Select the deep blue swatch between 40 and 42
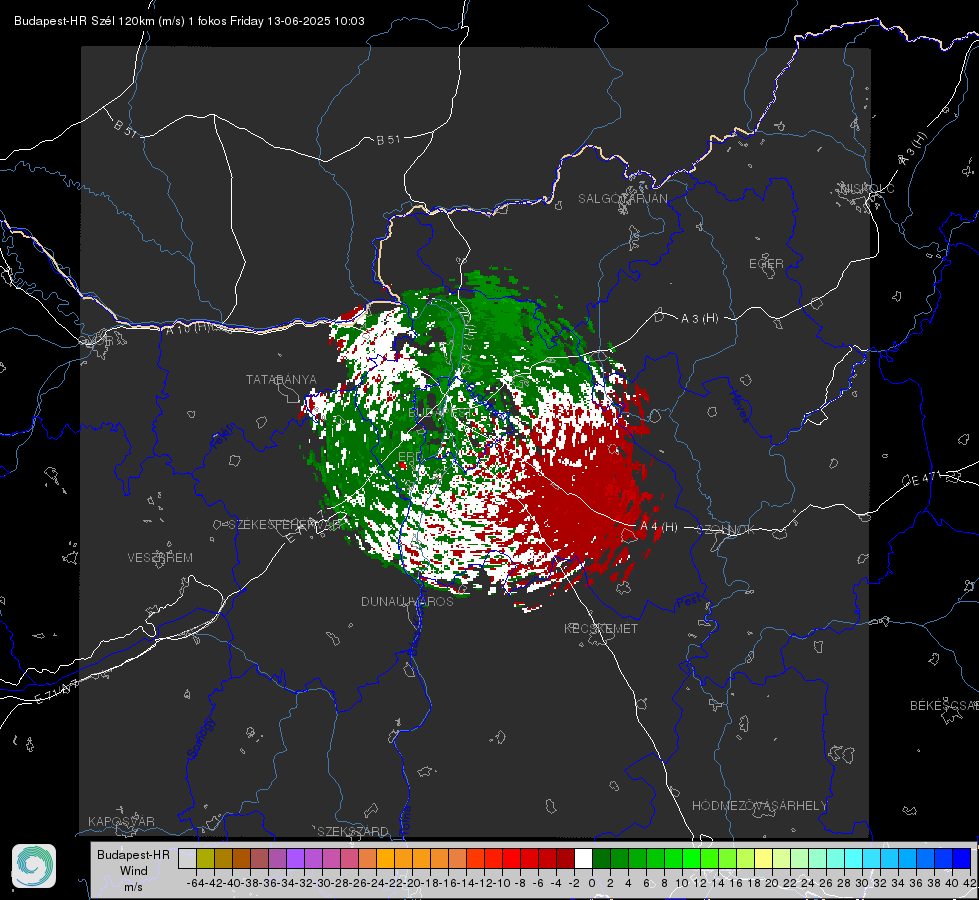The width and height of the screenshot is (979, 900). 961,858
